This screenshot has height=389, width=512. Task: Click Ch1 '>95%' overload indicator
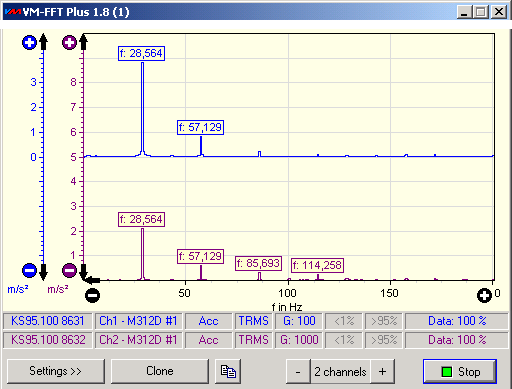[x=384, y=321]
